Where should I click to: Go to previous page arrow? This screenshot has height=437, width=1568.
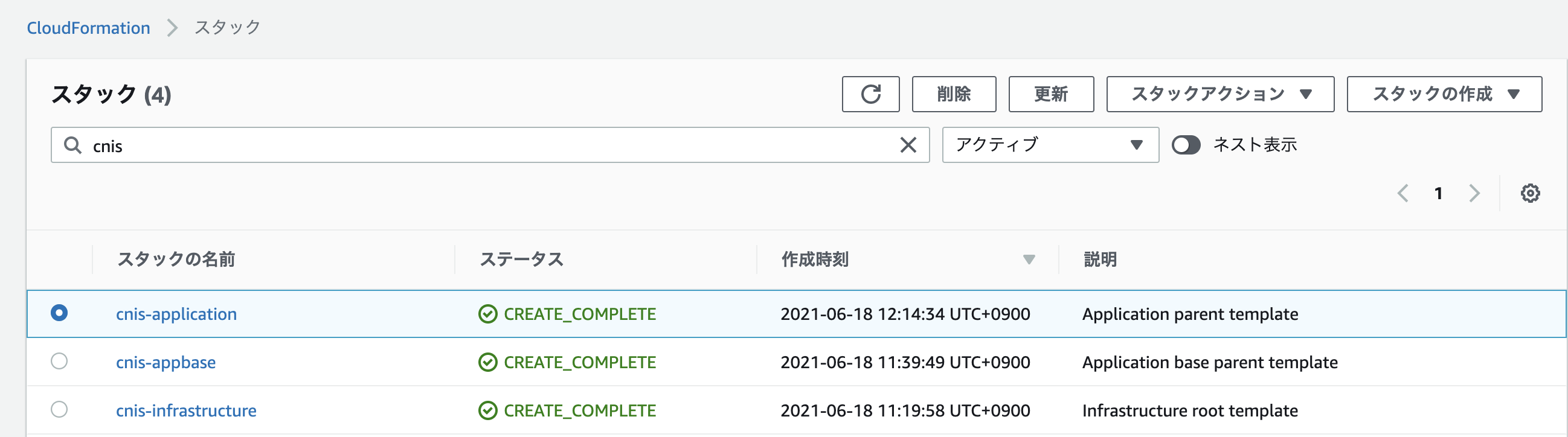[x=1403, y=194]
